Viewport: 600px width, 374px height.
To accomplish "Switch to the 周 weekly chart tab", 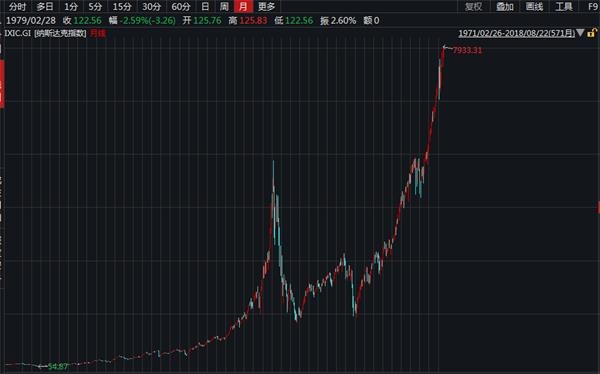I will (x=224, y=7).
